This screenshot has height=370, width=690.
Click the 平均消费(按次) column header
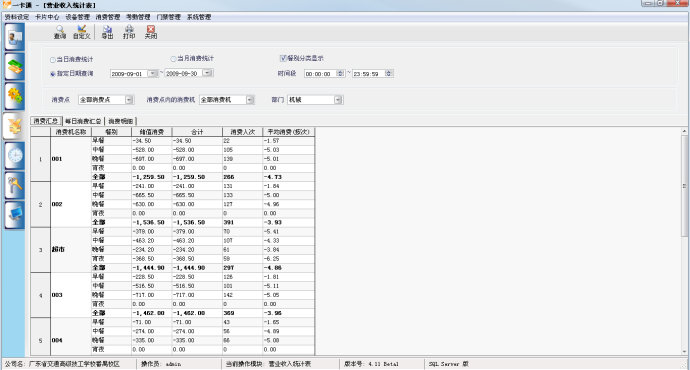tap(289, 132)
